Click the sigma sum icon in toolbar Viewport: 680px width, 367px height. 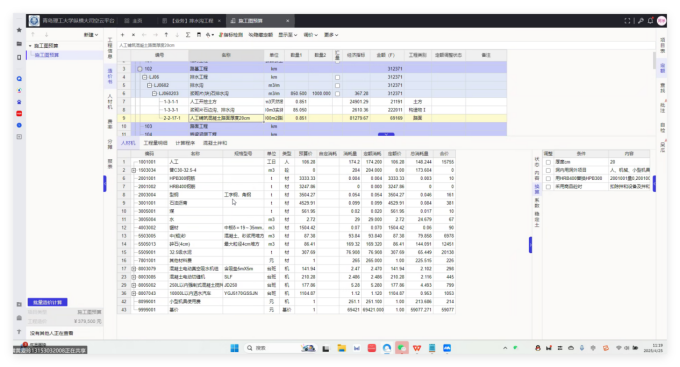coord(188,35)
